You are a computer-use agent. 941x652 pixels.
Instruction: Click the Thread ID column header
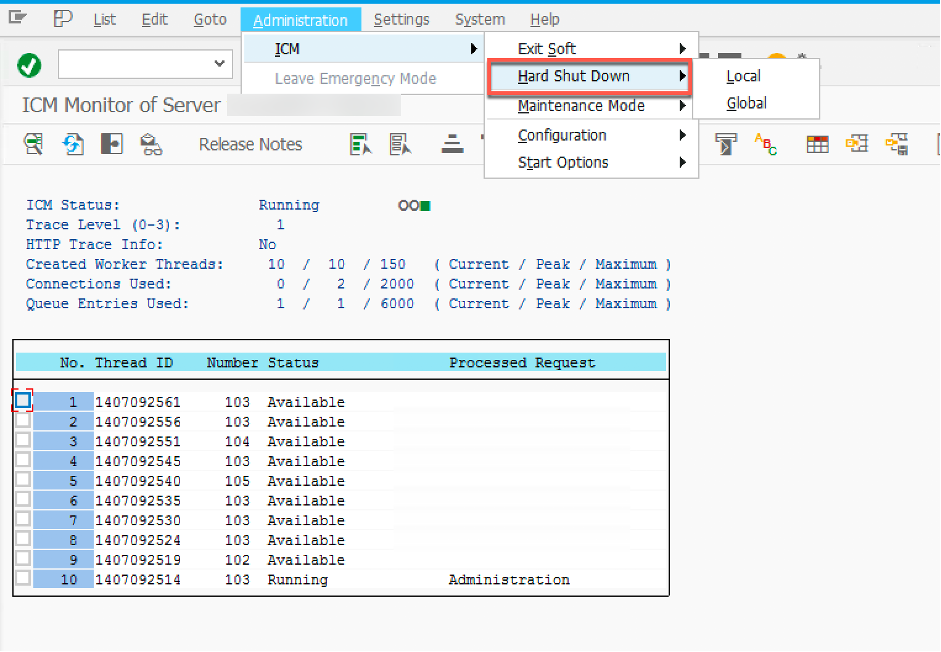(134, 363)
